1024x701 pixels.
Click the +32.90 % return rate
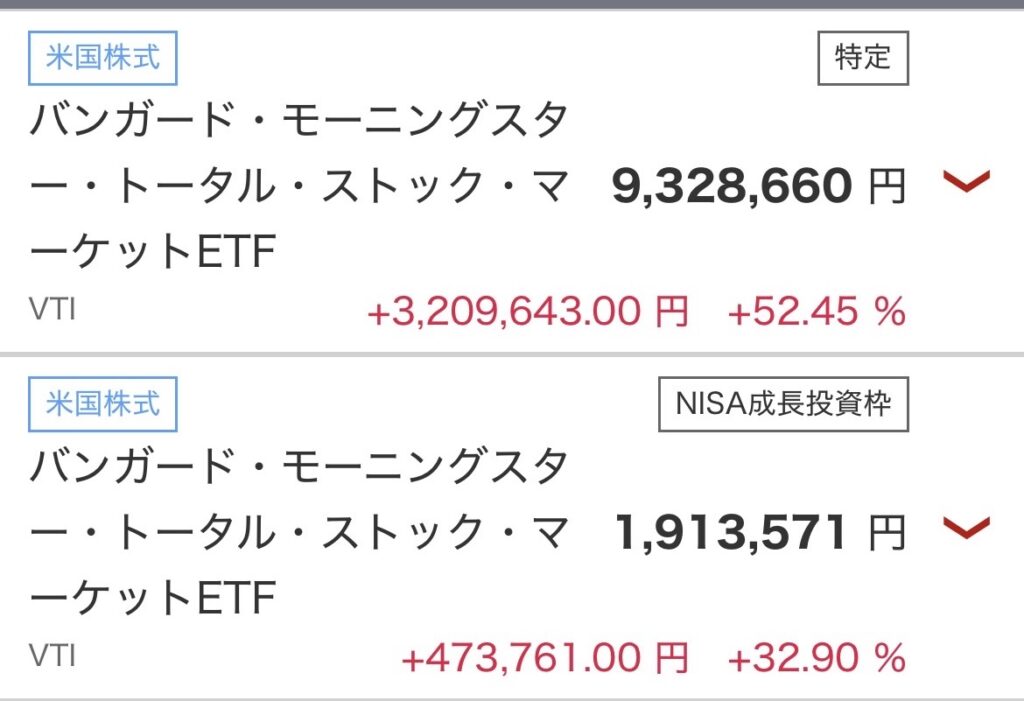click(x=816, y=657)
